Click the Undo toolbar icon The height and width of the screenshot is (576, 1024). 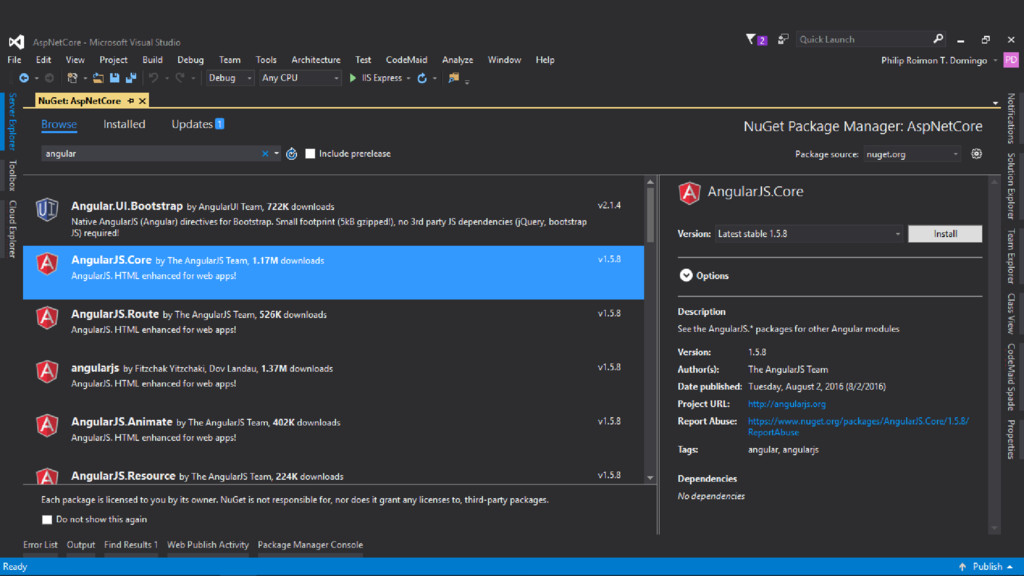(x=153, y=78)
